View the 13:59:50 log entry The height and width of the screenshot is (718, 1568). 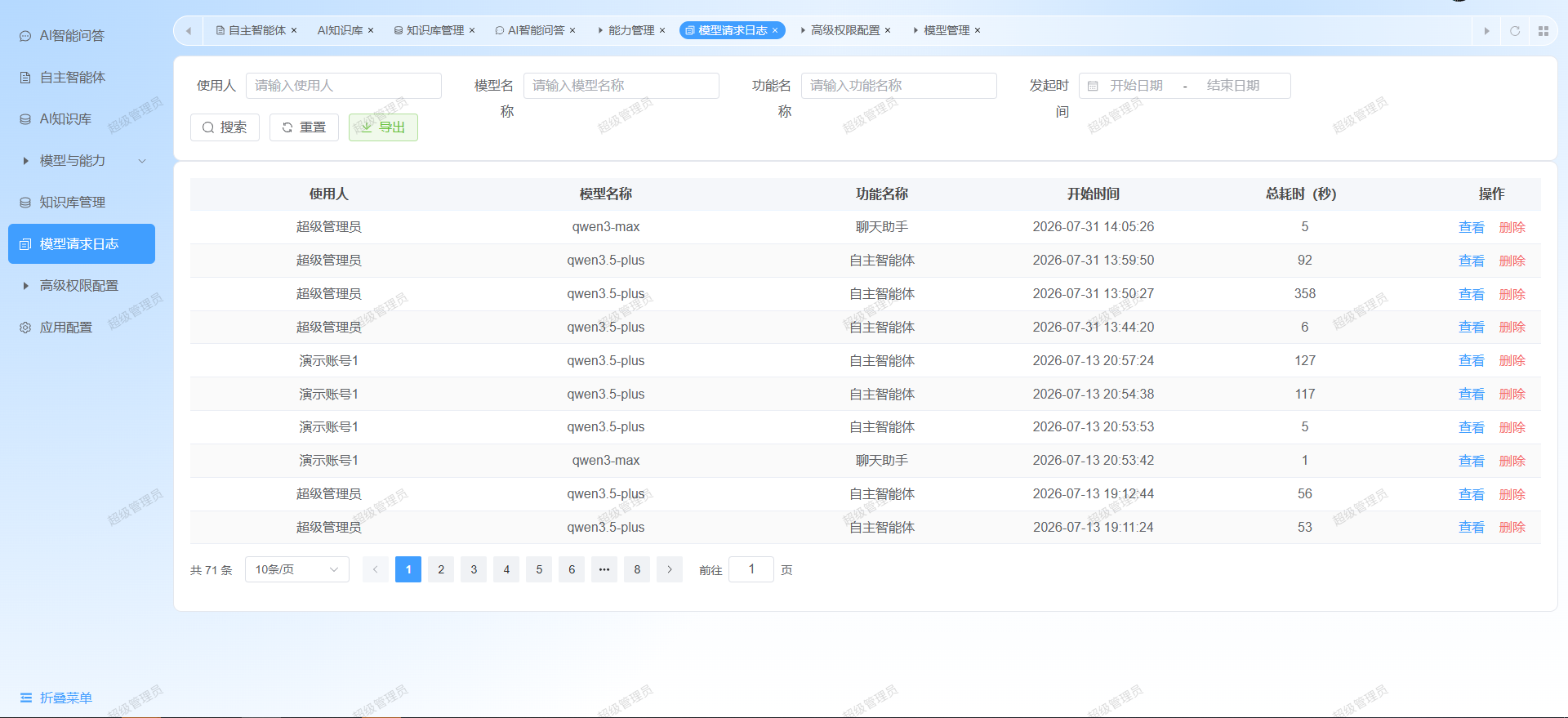1472,261
